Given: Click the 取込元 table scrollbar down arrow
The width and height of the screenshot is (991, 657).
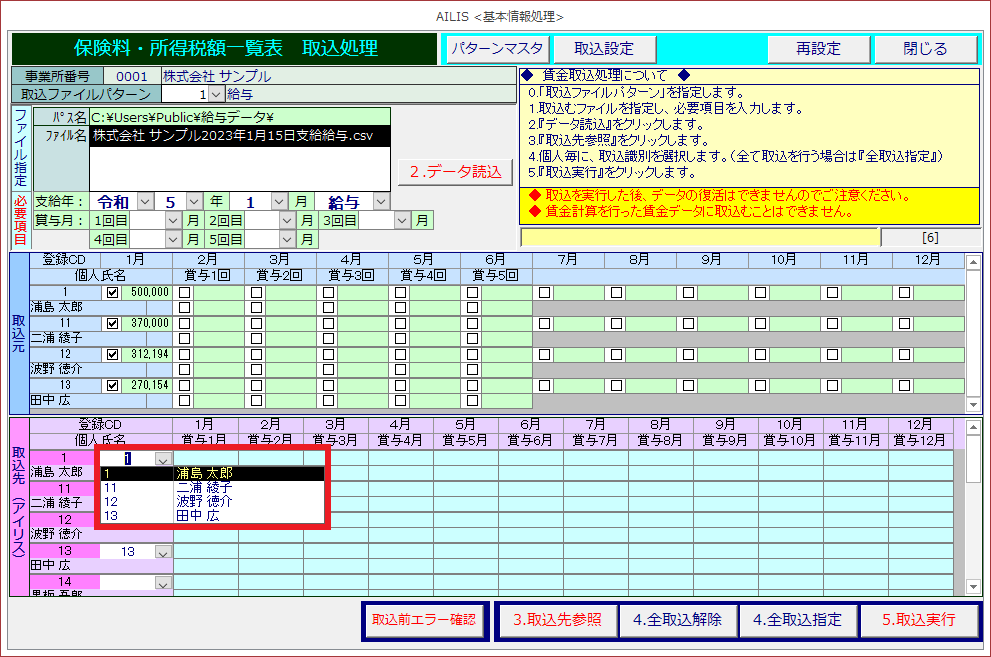Looking at the screenshot, I should point(974,404).
